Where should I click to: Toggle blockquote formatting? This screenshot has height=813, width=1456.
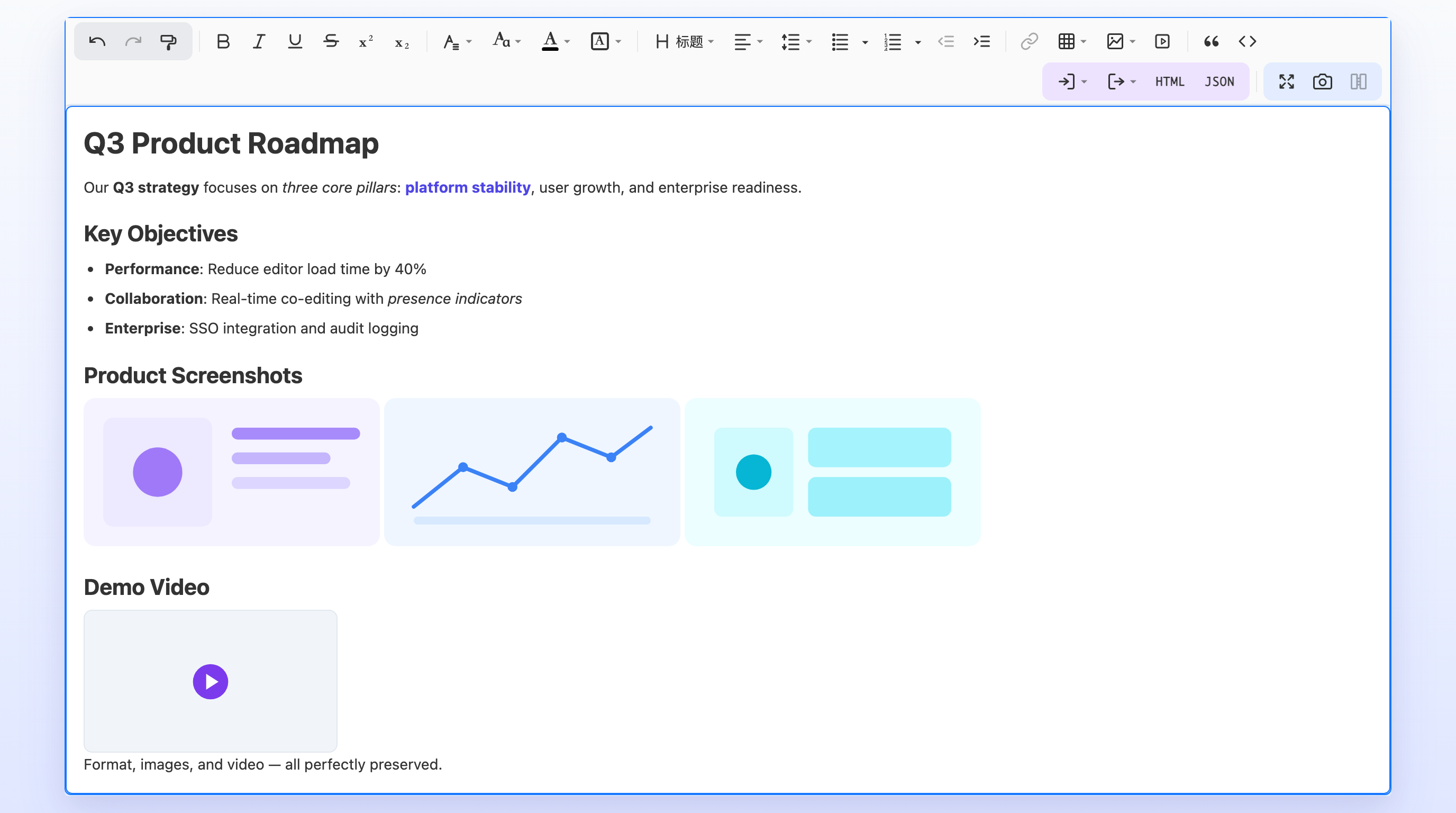point(1211,41)
